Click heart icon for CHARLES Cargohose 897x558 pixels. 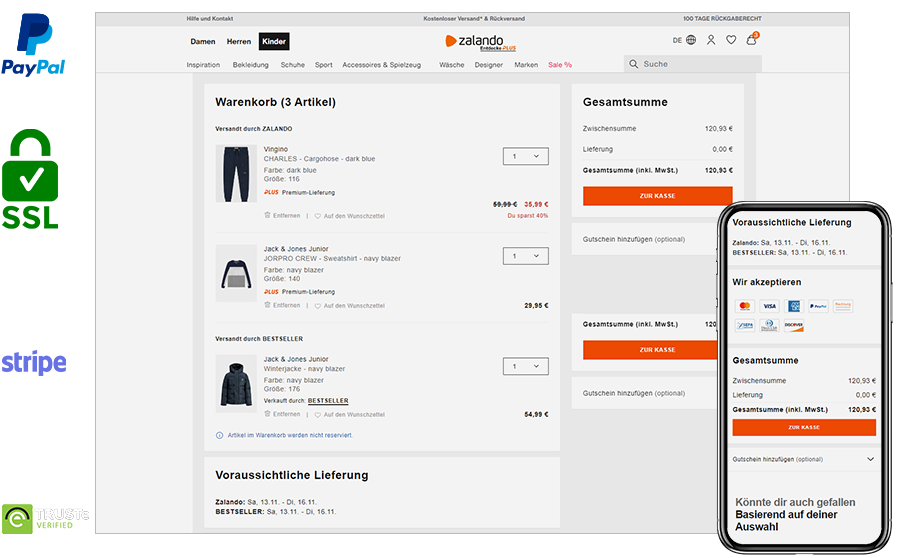317,216
